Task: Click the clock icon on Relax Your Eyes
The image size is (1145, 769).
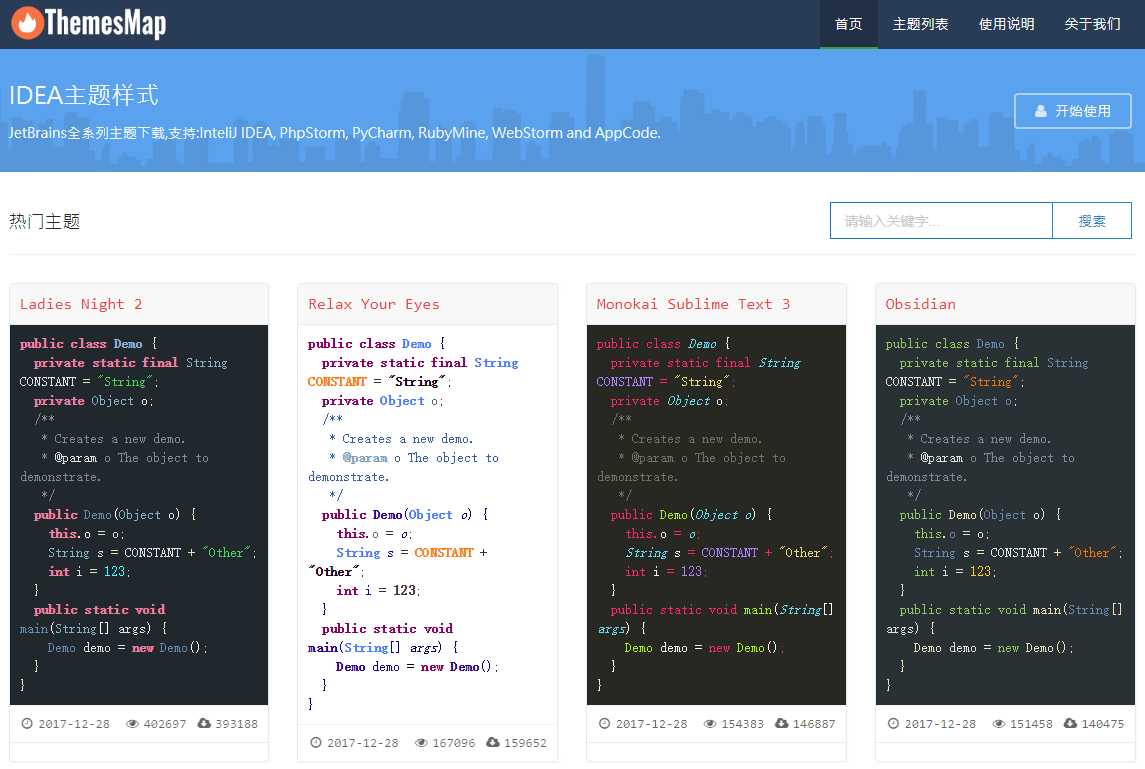Action: click(315, 743)
